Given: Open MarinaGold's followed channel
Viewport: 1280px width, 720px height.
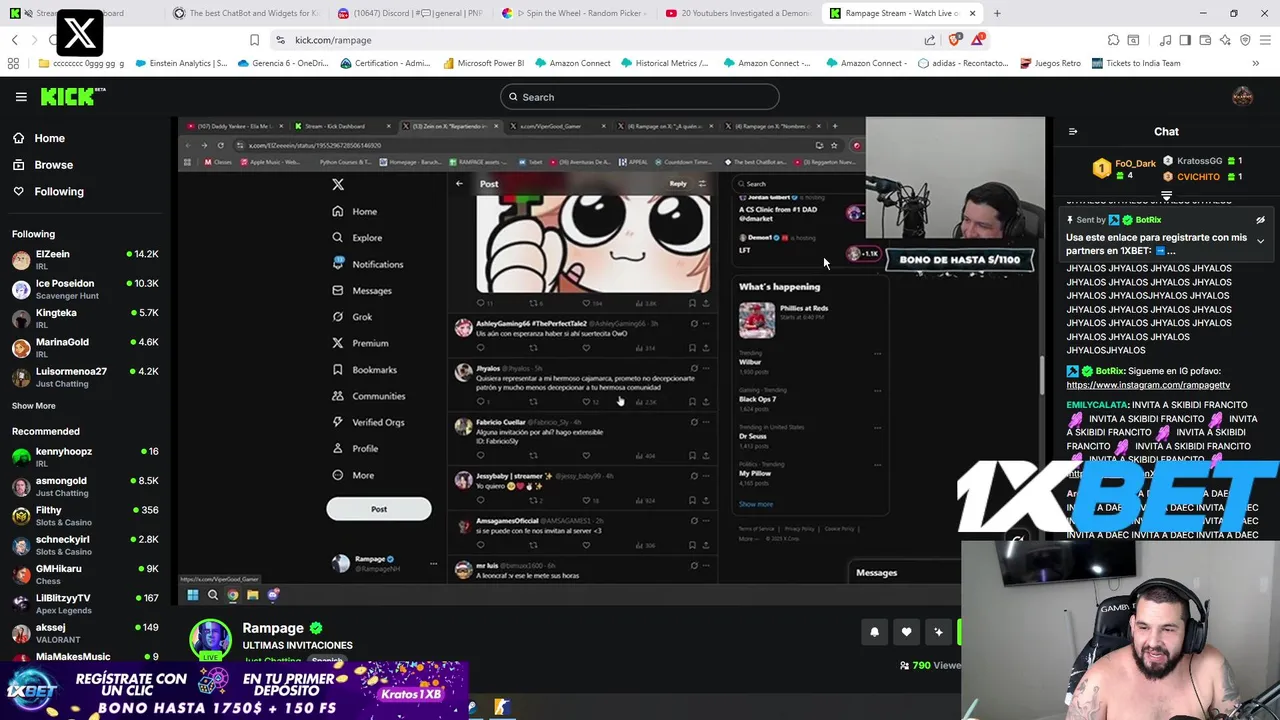Looking at the screenshot, I should pyautogui.click(x=85, y=348).
